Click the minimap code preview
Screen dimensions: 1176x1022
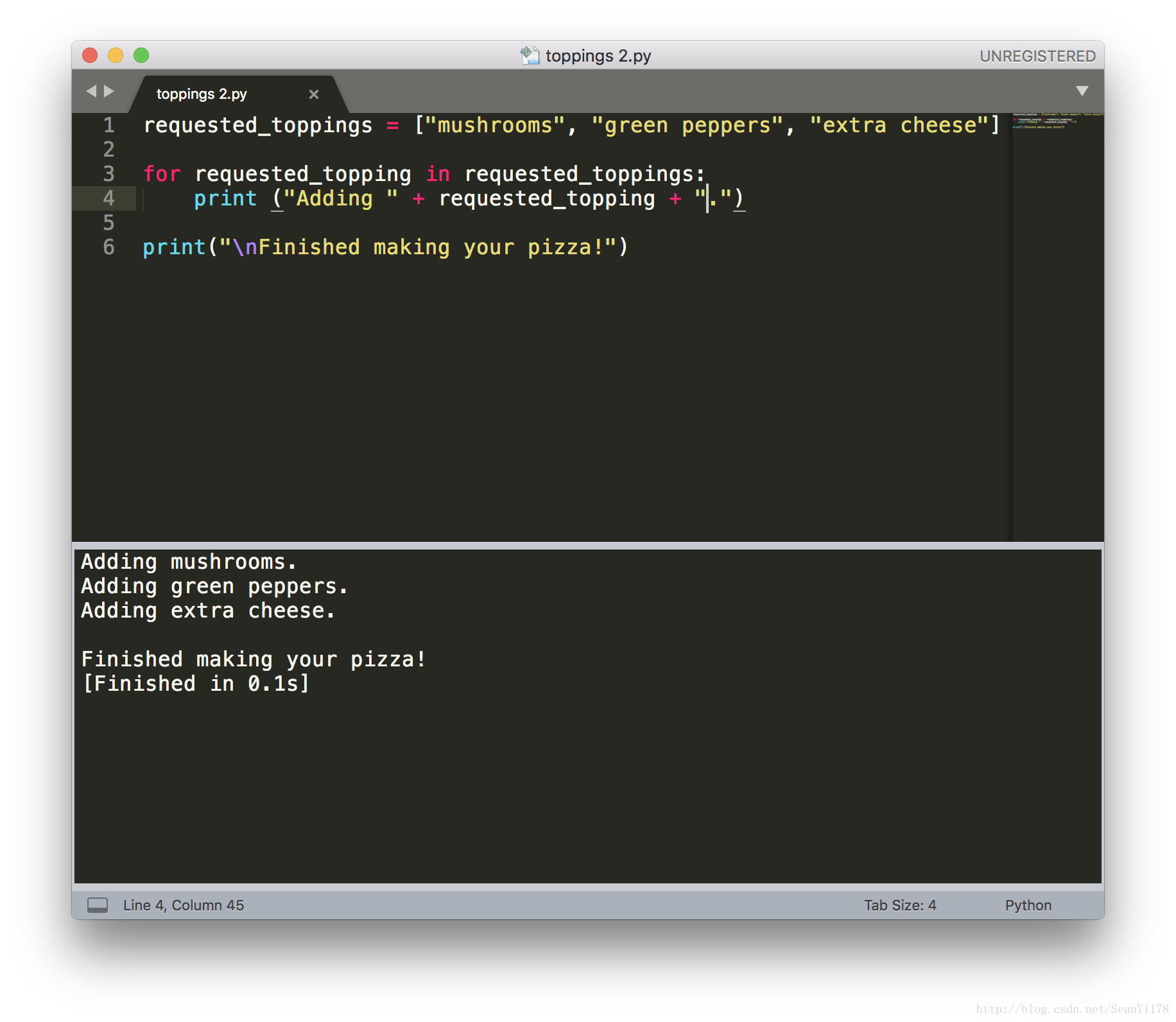coord(1057,121)
